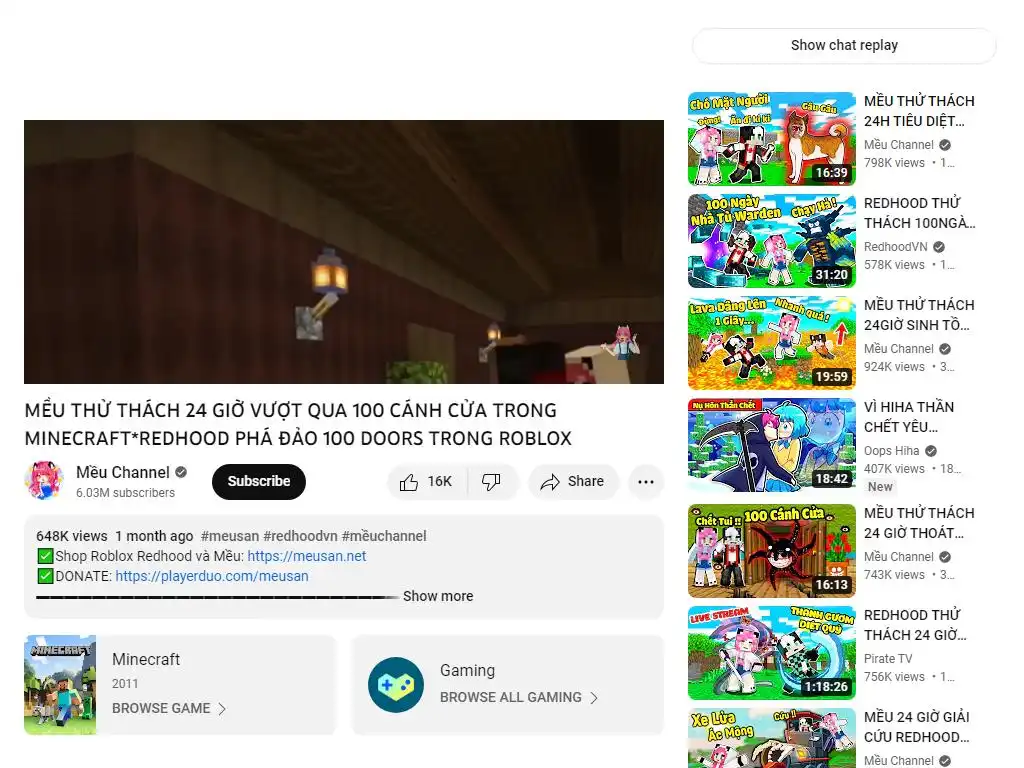
Task: Open the 1:18:26 live stream thumbnail
Action: coord(772,652)
